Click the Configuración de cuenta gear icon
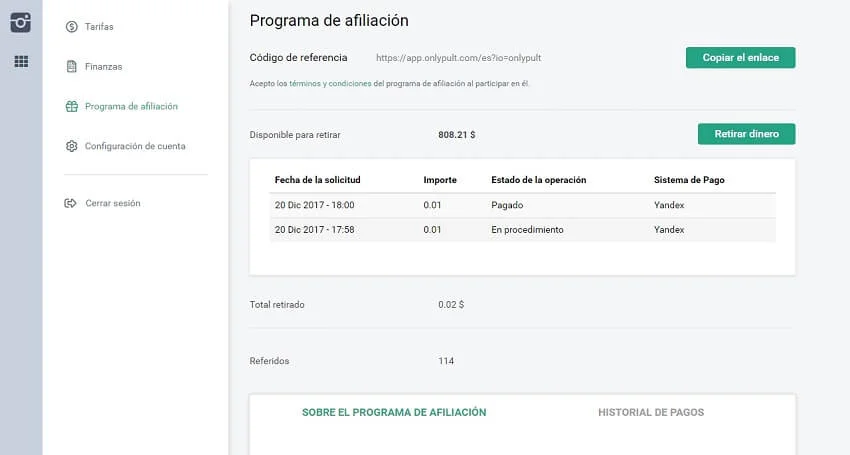The width and height of the screenshot is (850, 455). (x=71, y=146)
